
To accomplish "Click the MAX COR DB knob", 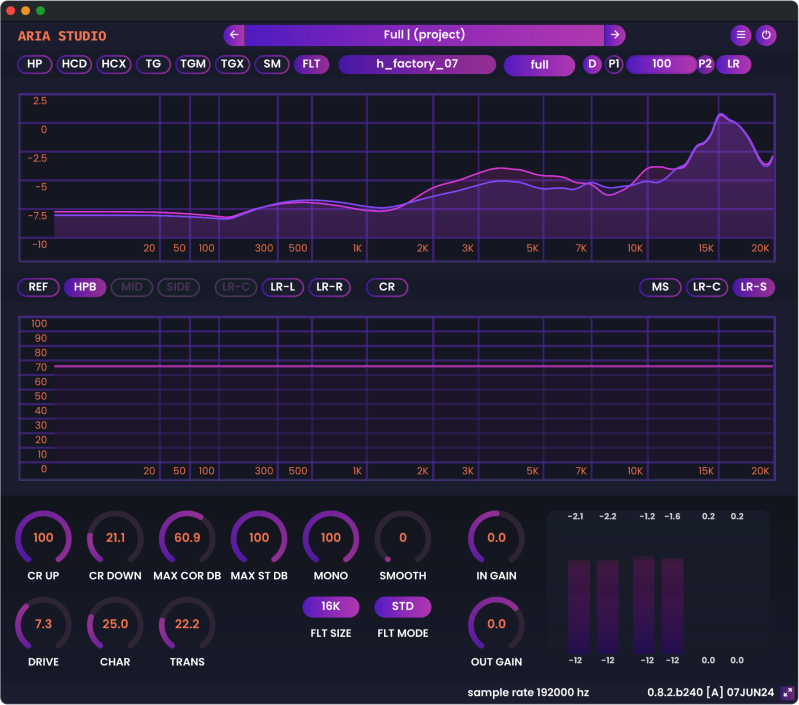I will coord(187,538).
